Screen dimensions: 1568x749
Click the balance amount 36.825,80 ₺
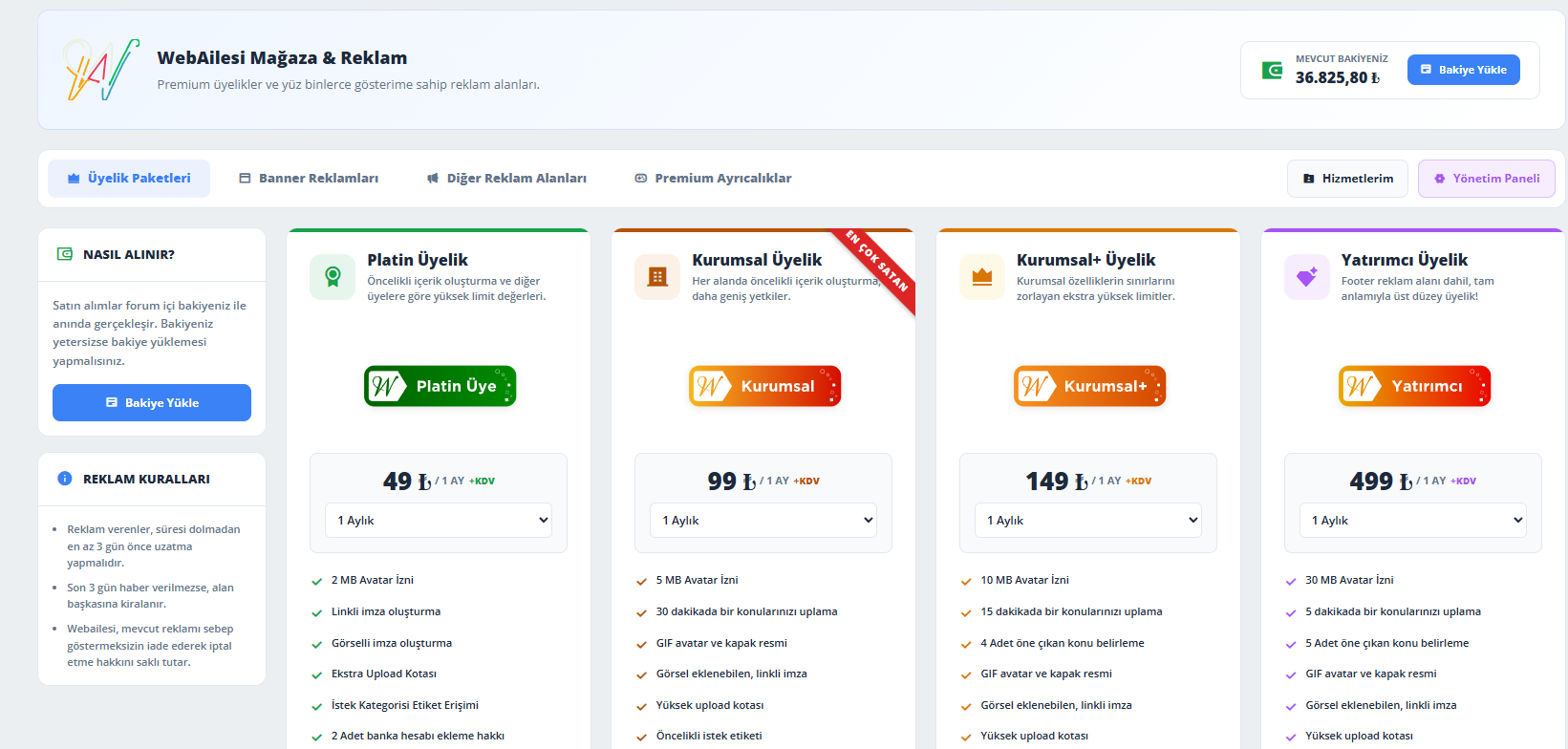click(x=1338, y=78)
